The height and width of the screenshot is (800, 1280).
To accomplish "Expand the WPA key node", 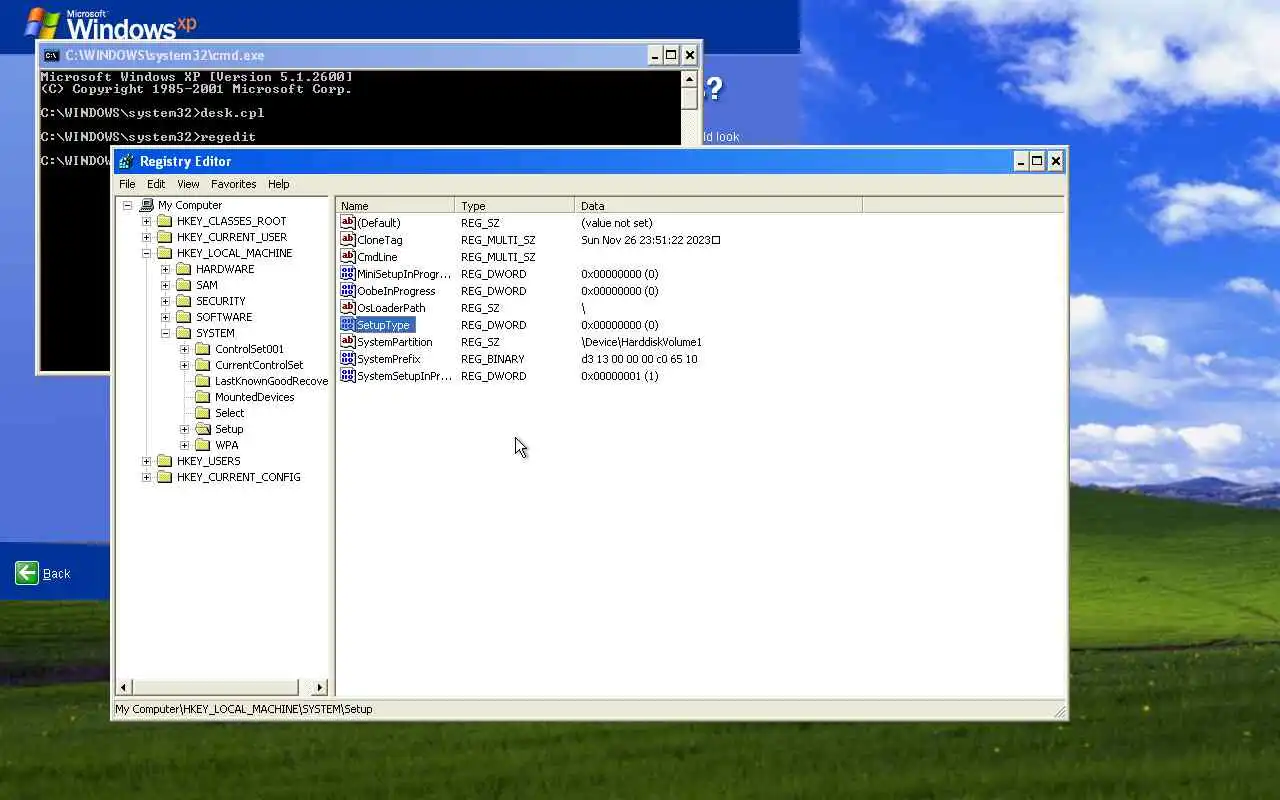I will point(184,445).
